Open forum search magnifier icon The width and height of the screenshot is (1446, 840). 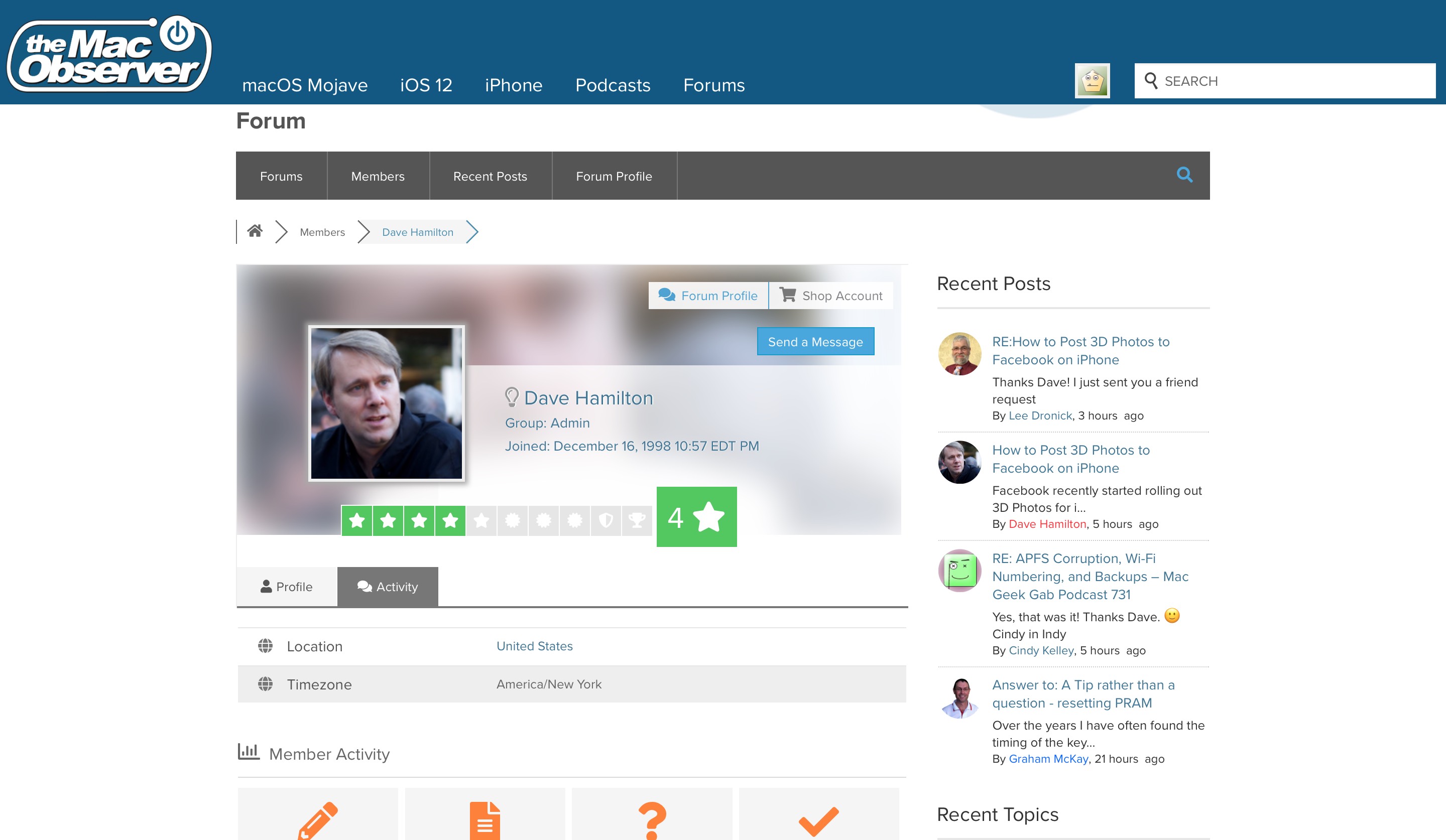1184,175
